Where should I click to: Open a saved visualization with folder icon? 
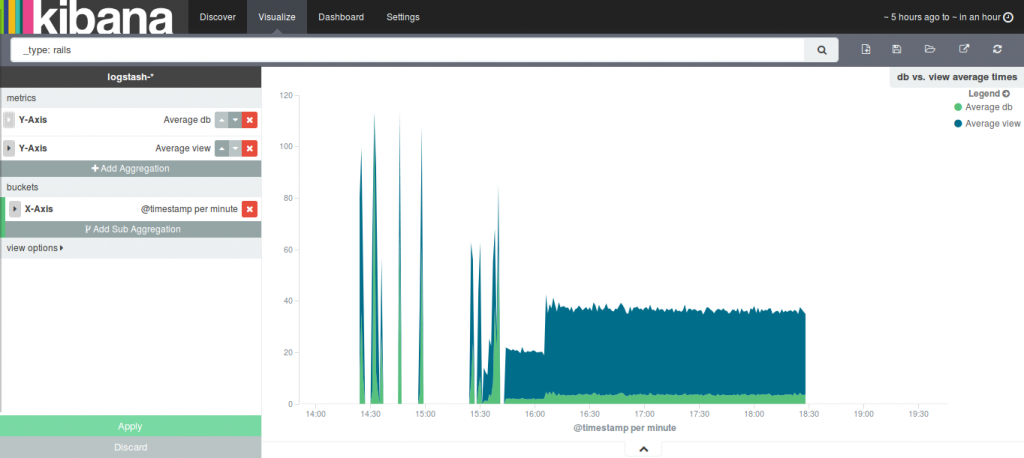tap(929, 49)
